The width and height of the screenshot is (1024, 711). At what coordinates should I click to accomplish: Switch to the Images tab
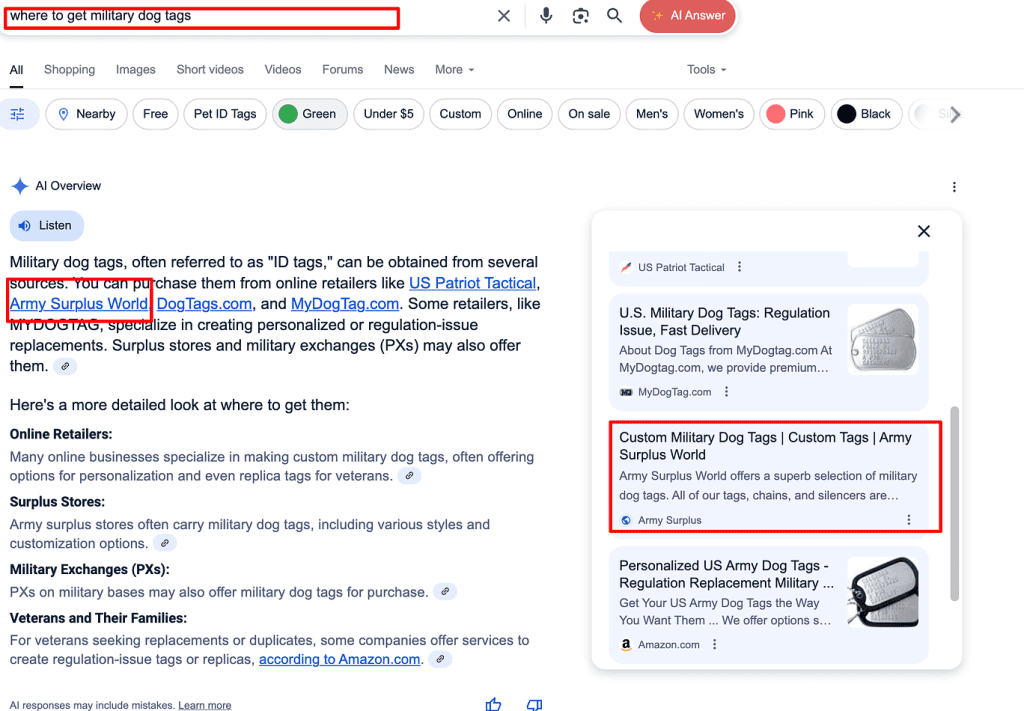135,69
